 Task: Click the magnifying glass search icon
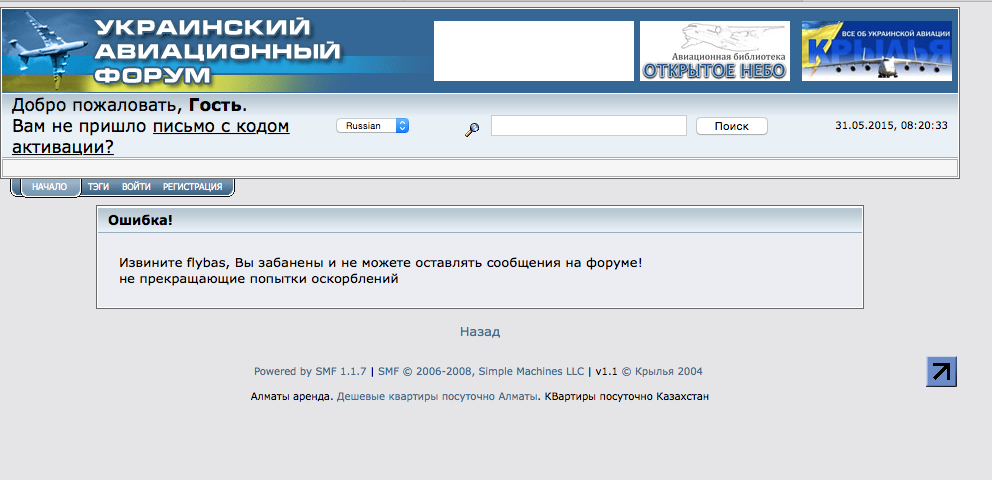click(x=473, y=128)
